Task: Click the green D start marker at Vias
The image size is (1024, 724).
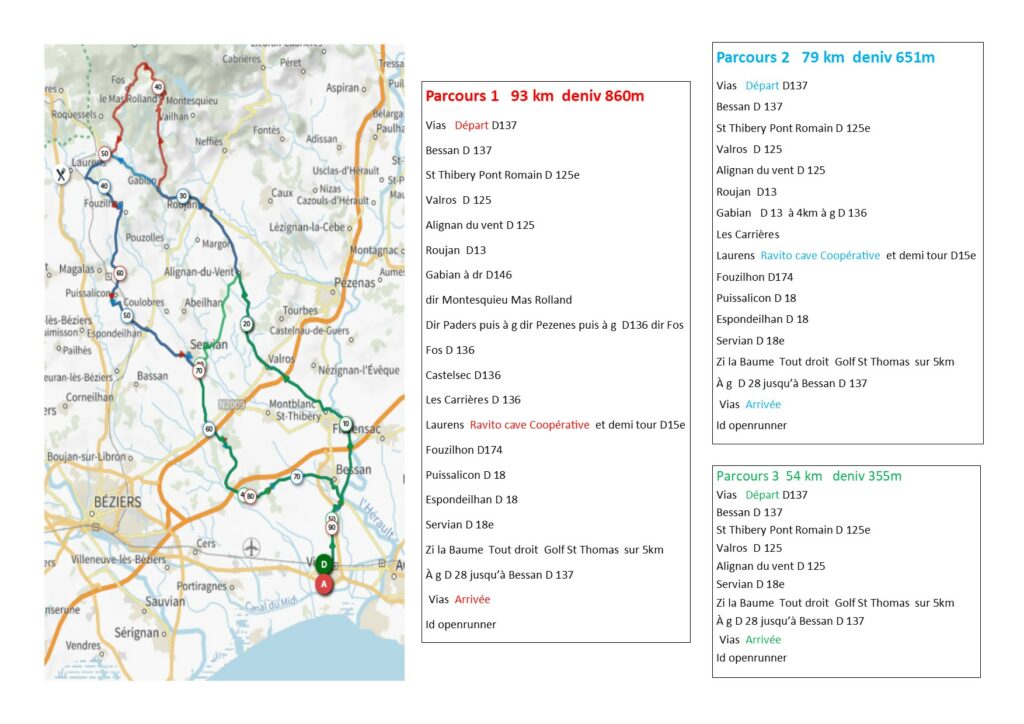Action: click(x=324, y=564)
